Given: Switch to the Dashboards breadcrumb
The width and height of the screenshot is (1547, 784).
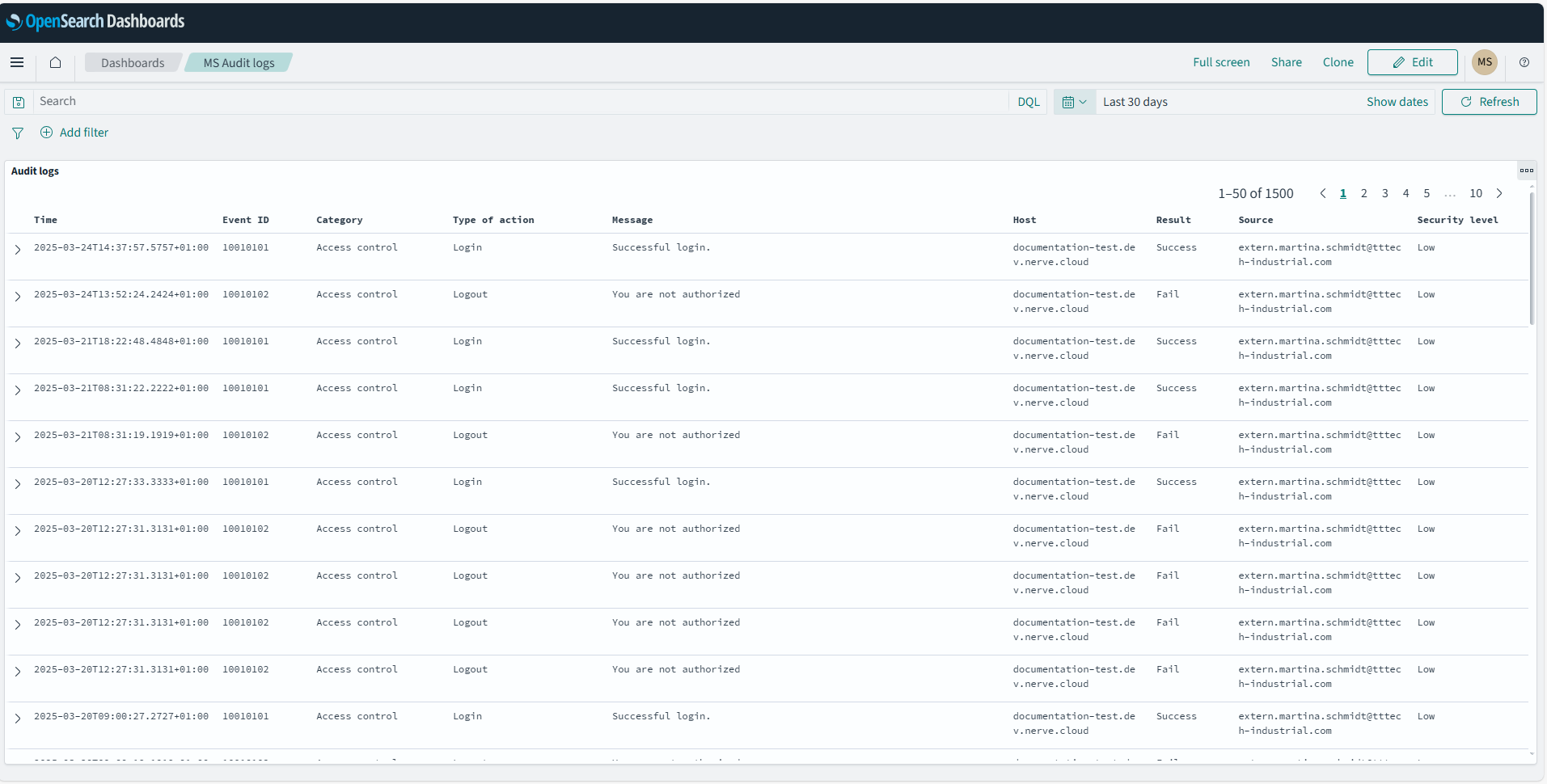Looking at the screenshot, I should (x=132, y=62).
